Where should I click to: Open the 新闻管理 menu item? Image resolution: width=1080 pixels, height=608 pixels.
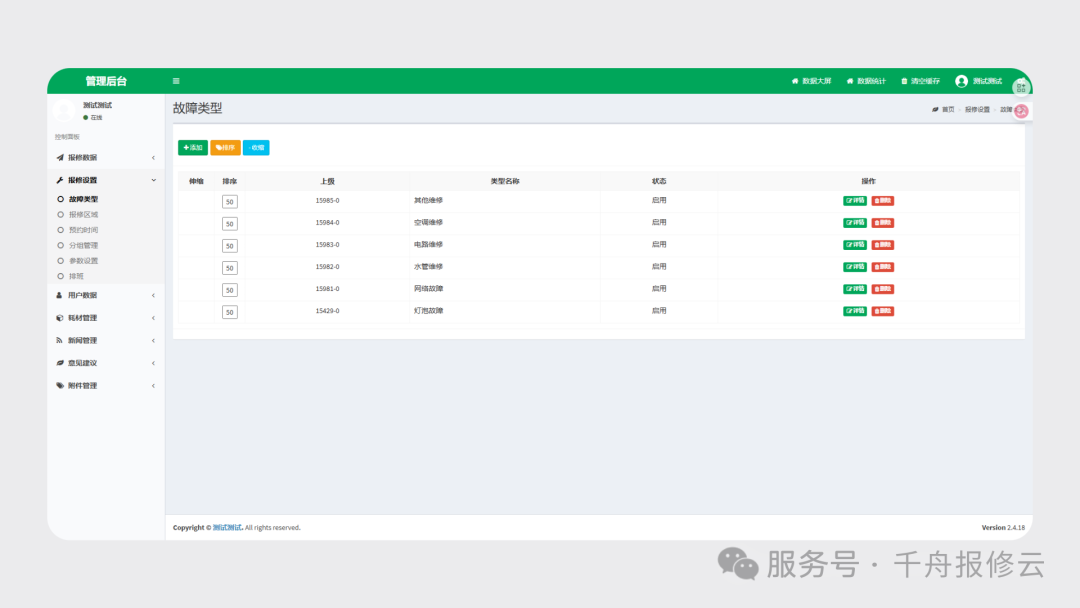coord(82,340)
